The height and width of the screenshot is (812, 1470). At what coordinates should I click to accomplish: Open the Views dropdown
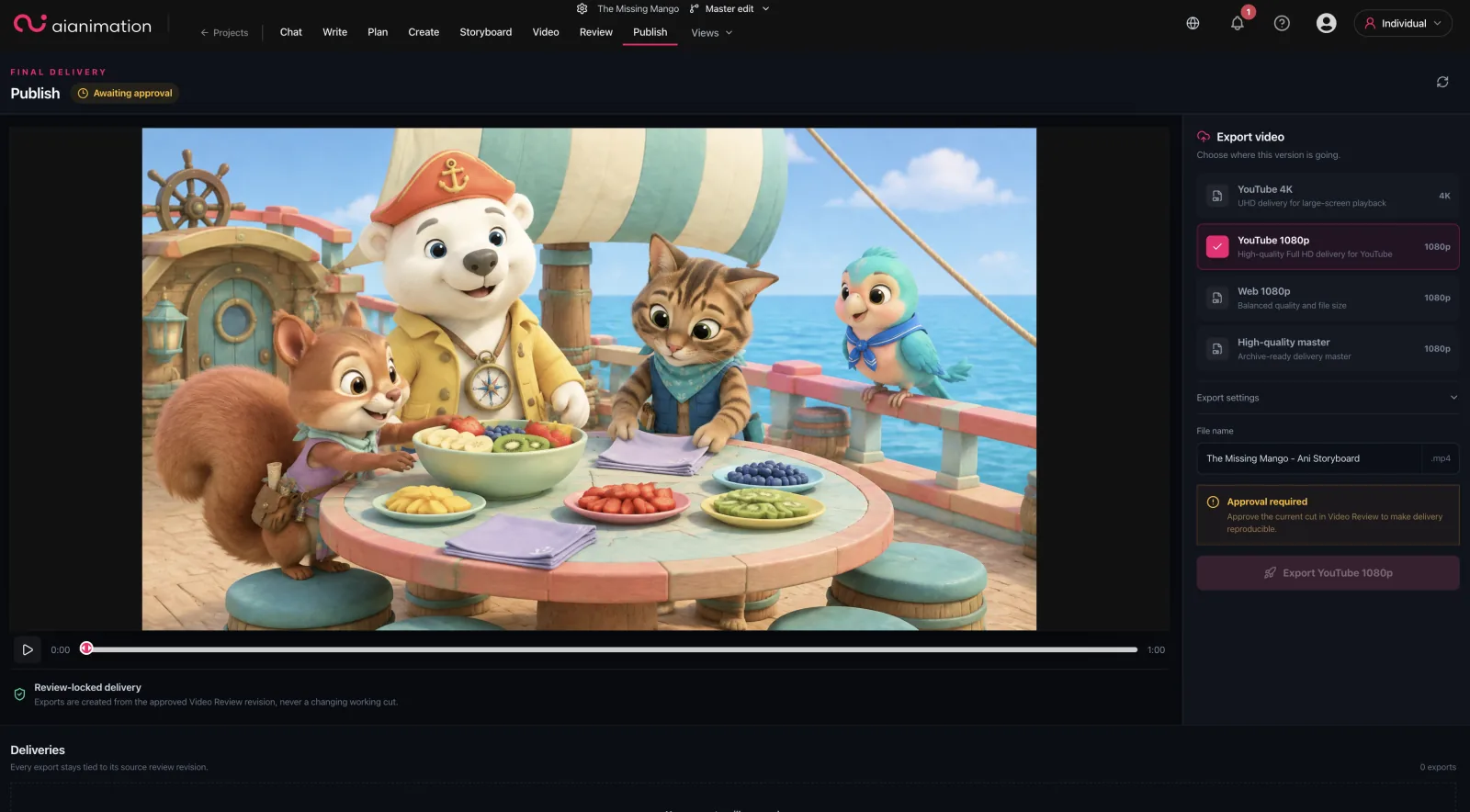712,33
